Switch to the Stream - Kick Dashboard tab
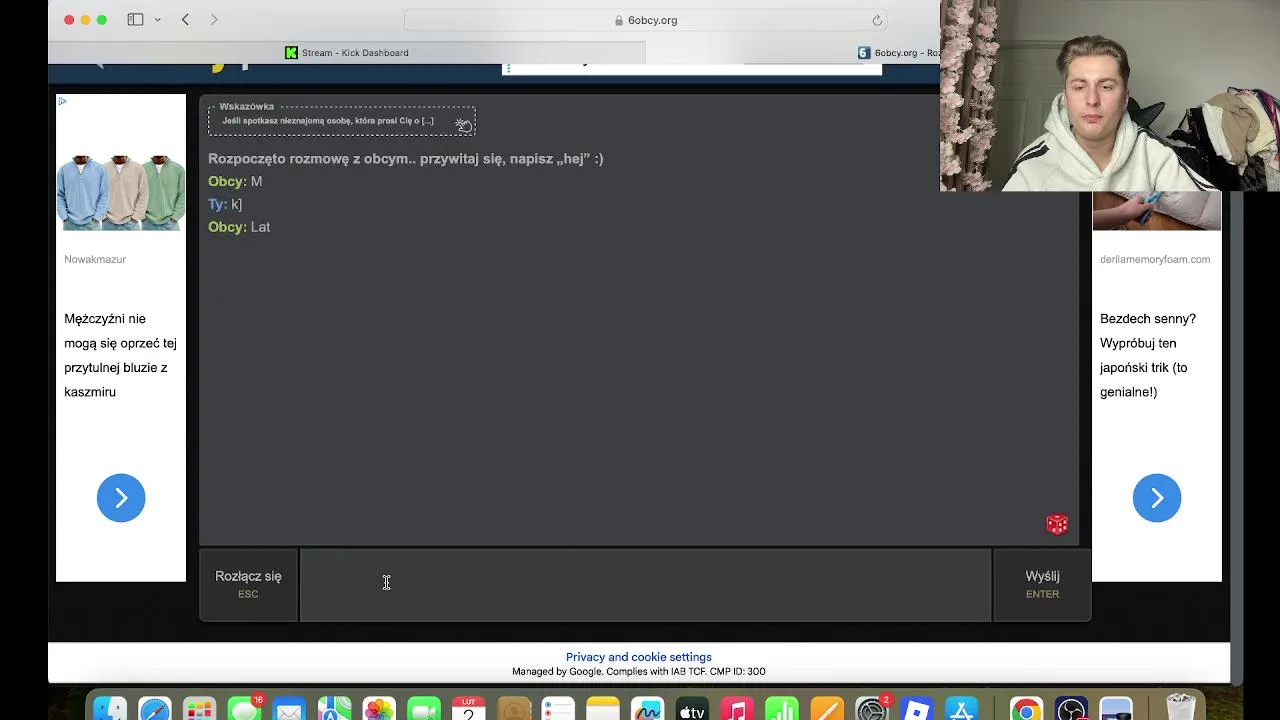The width and height of the screenshot is (1280, 720). click(x=347, y=53)
